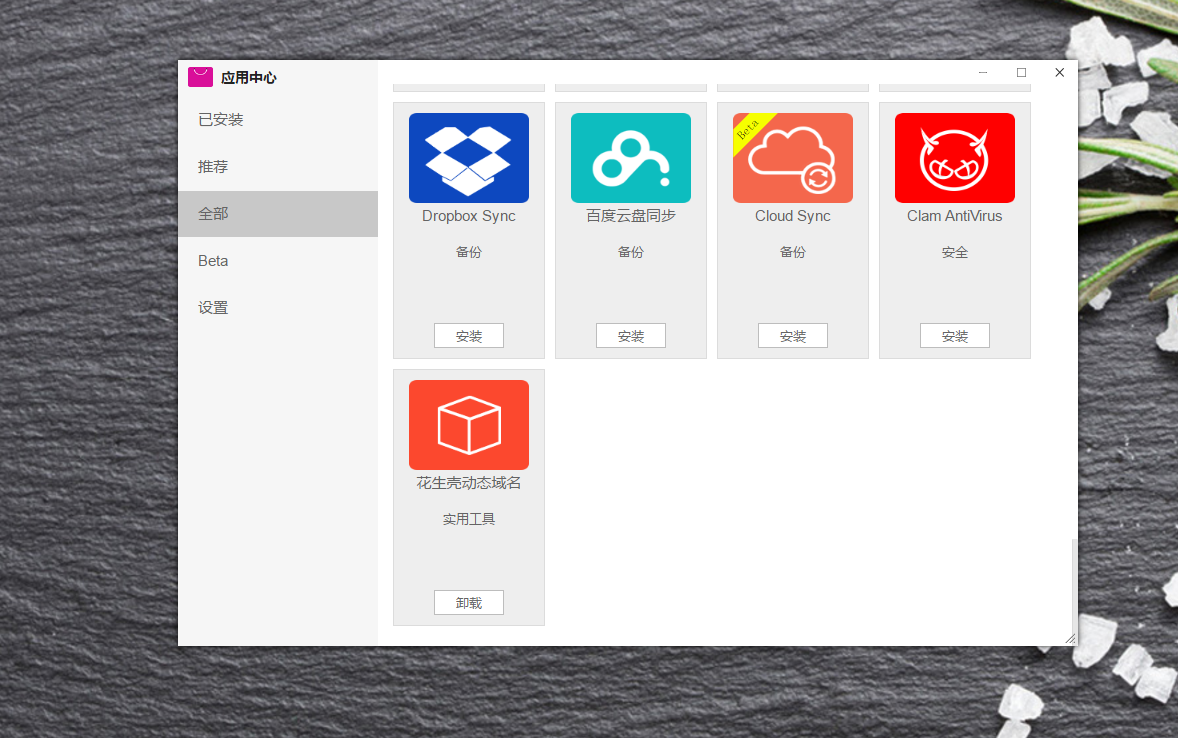1178x738 pixels.
Task: Select the 全部 sidebar item
Action: coord(213,214)
